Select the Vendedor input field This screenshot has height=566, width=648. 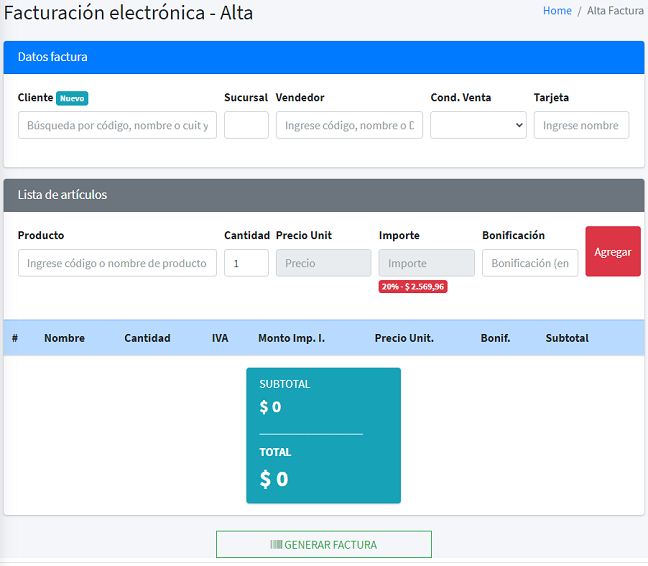[349, 125]
